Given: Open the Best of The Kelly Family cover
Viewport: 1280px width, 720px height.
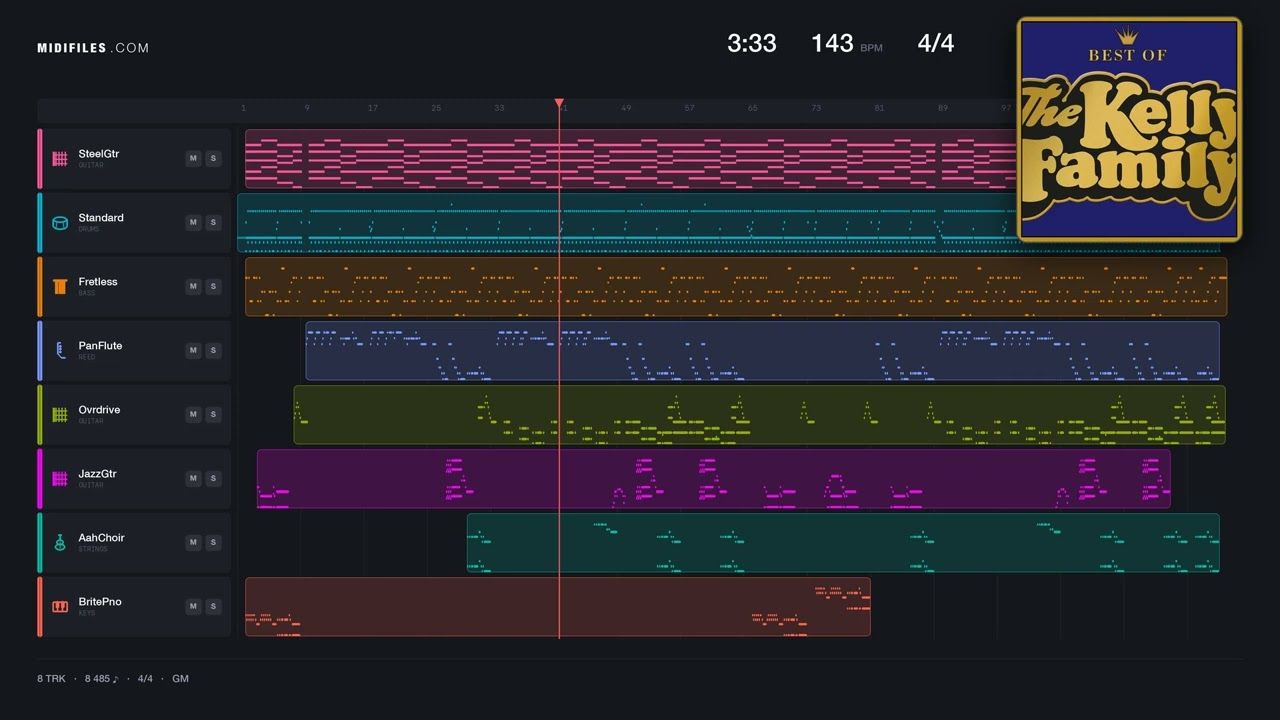Looking at the screenshot, I should (1129, 129).
